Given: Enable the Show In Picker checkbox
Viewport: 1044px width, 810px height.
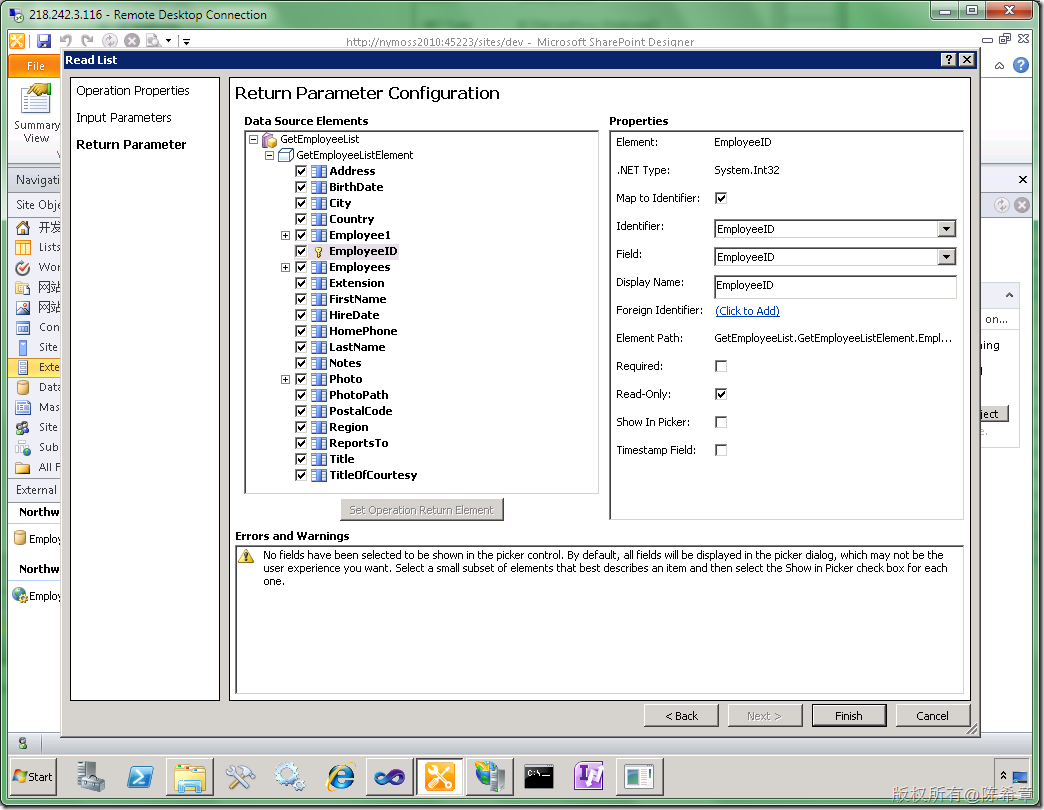Looking at the screenshot, I should pyautogui.click(x=720, y=422).
